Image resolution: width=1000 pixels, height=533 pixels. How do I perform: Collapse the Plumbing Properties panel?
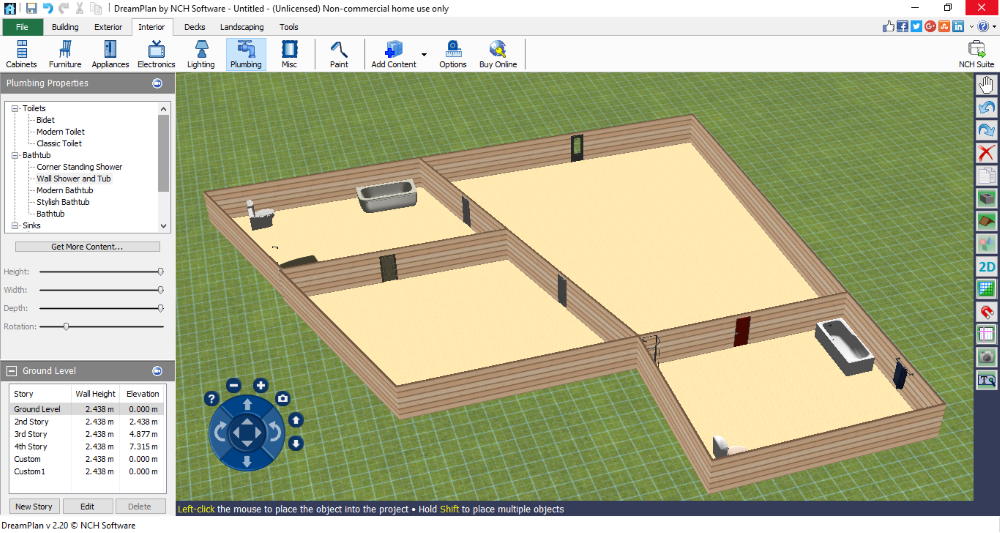point(158,83)
